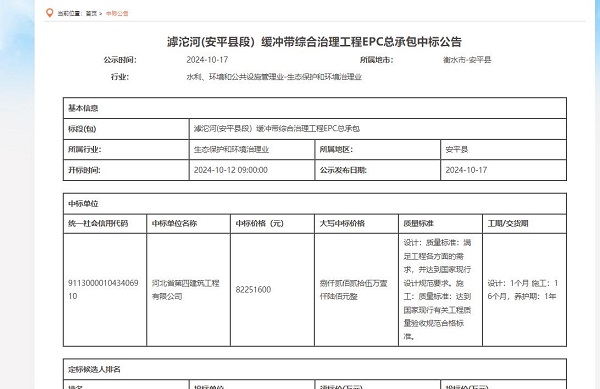Select the unified social credit code value
This screenshot has width=600, height=389.
[x=103, y=290]
